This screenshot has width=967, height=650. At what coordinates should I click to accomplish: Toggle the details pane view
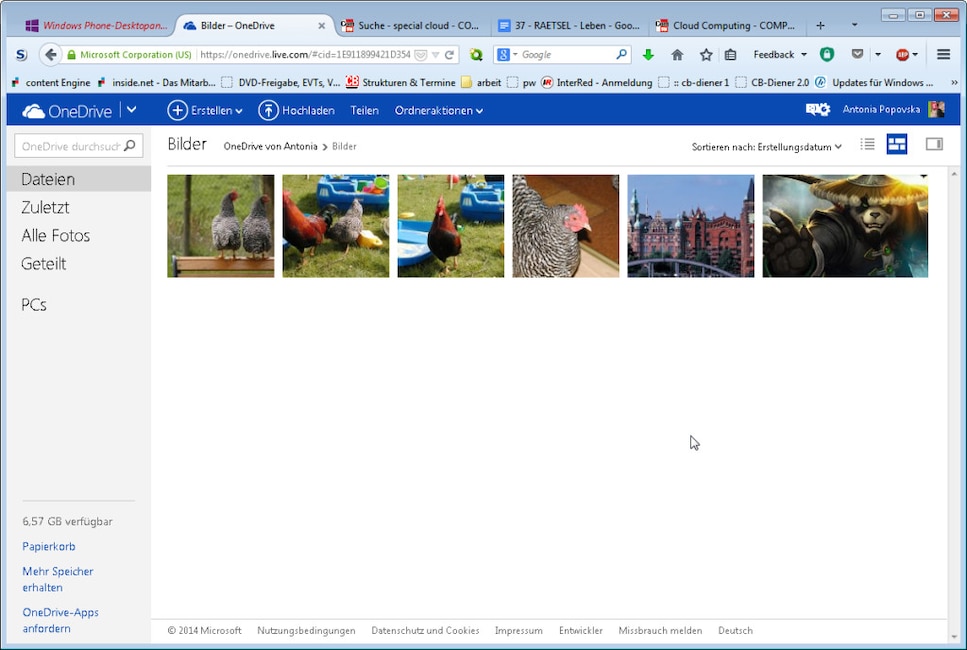[933, 144]
